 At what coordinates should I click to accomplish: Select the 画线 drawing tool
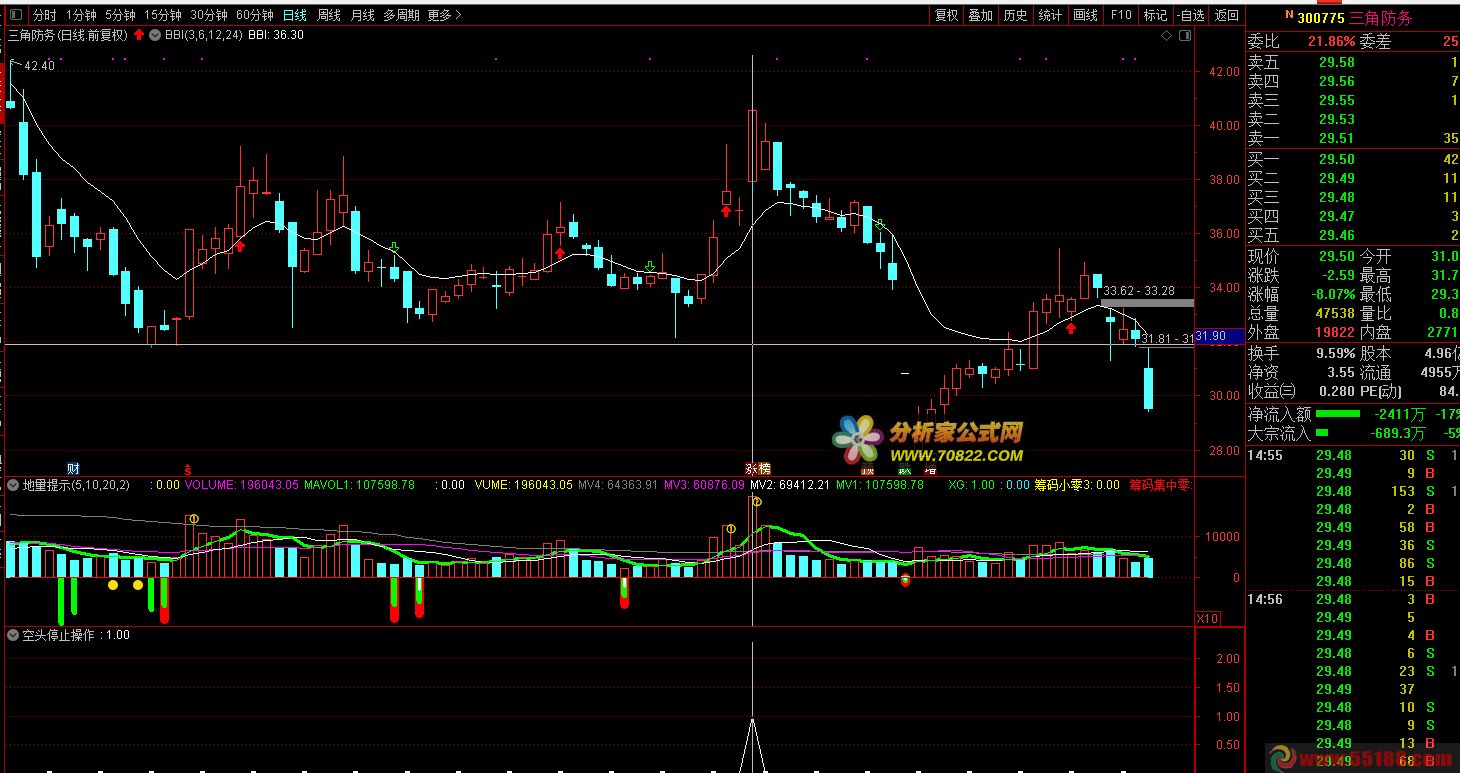(1085, 15)
